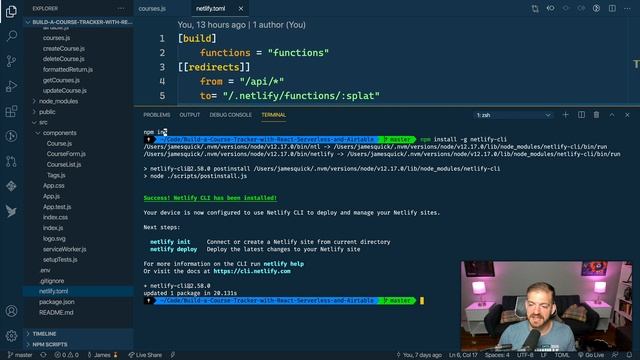Viewport: 640px width, 360px height.
Task: Expand the TIMELINE section
Action: 44,334
